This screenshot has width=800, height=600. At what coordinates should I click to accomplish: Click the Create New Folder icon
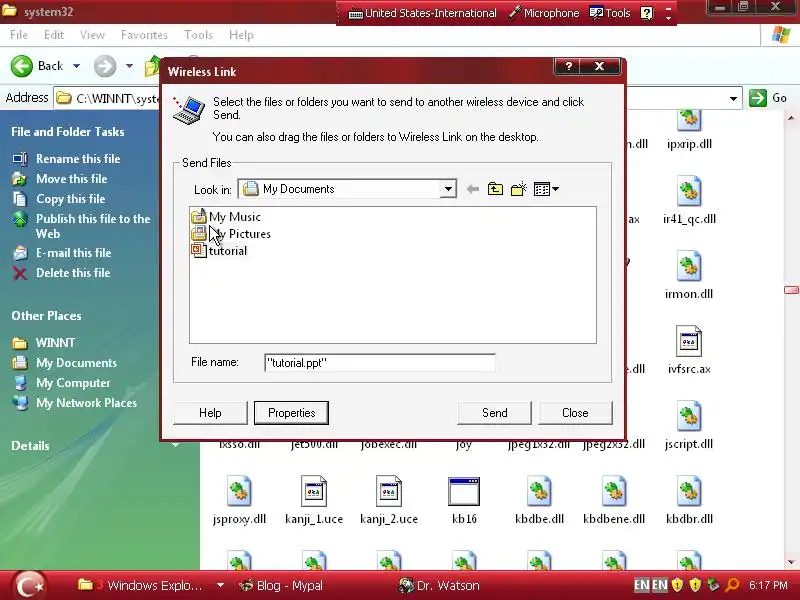coord(518,189)
